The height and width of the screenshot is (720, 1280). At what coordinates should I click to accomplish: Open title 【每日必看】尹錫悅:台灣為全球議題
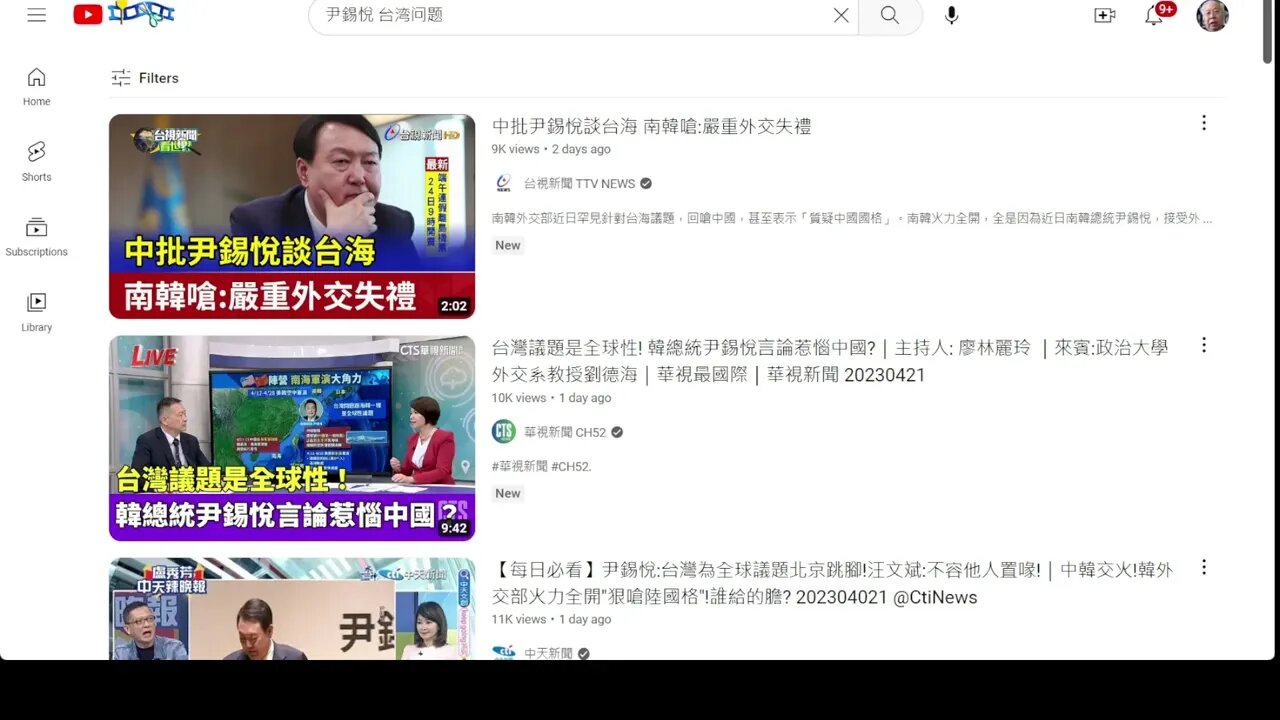(832, 583)
